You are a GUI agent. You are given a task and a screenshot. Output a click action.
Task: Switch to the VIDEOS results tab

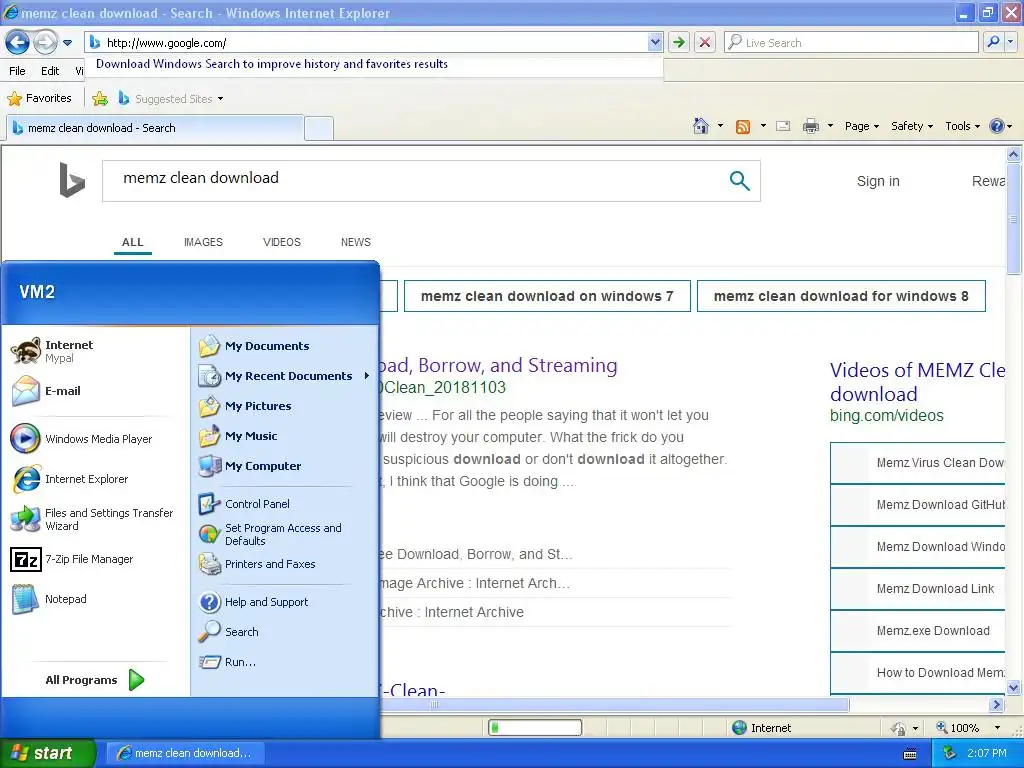point(281,242)
